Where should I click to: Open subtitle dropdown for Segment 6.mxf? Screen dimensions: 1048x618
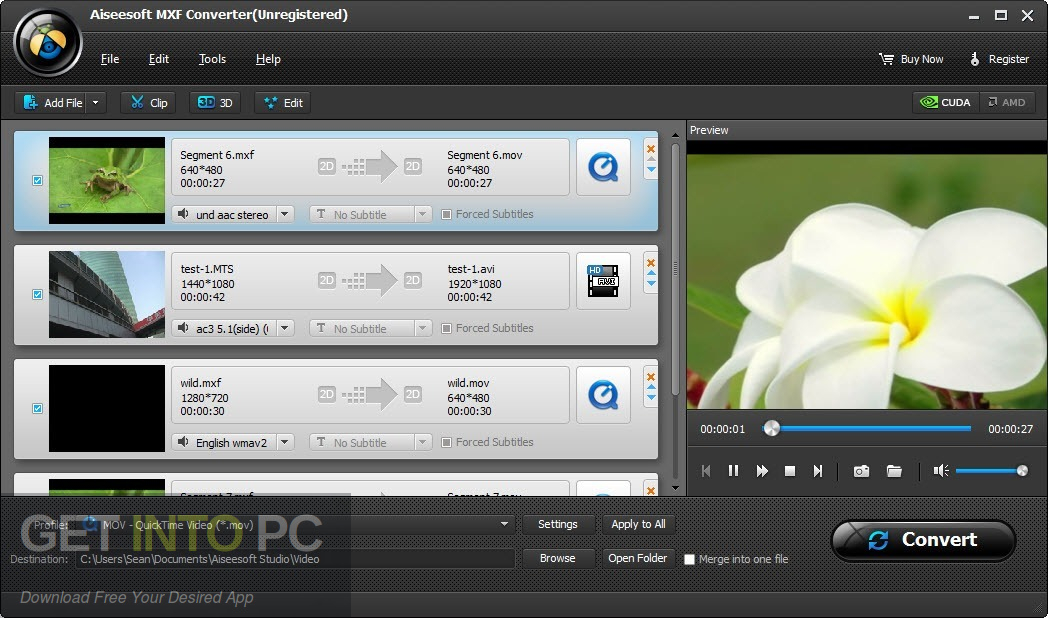(422, 214)
